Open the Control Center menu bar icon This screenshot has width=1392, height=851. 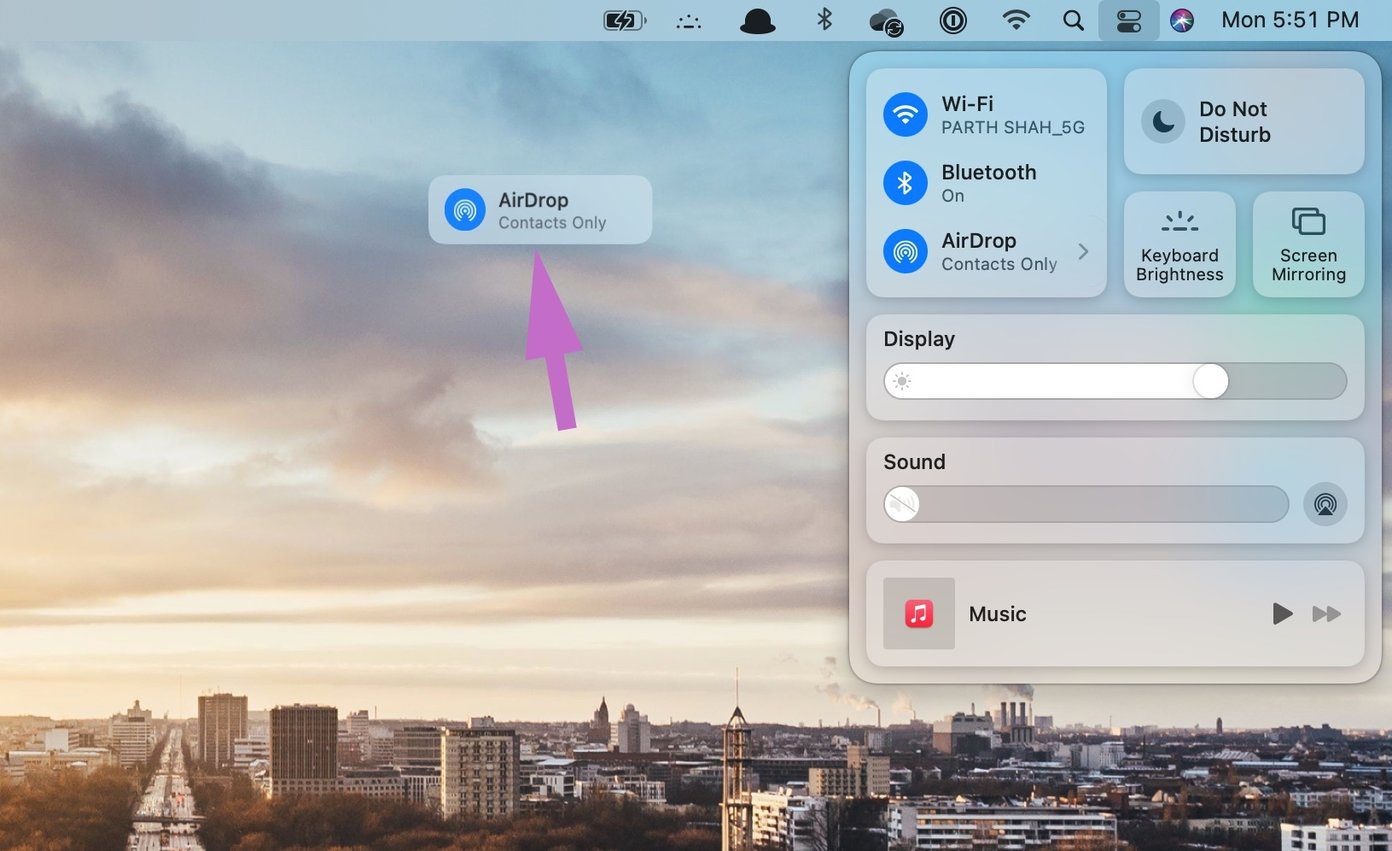1128,20
